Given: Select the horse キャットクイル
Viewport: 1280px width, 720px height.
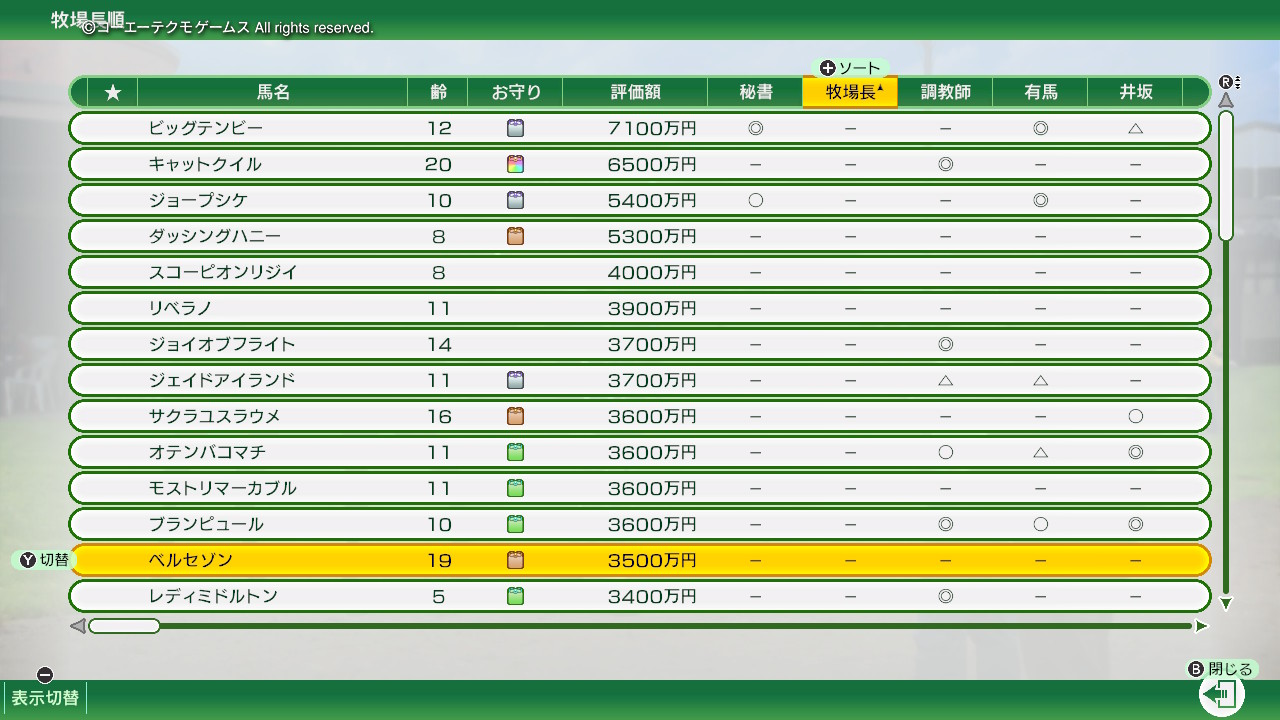Looking at the screenshot, I should coord(640,164).
